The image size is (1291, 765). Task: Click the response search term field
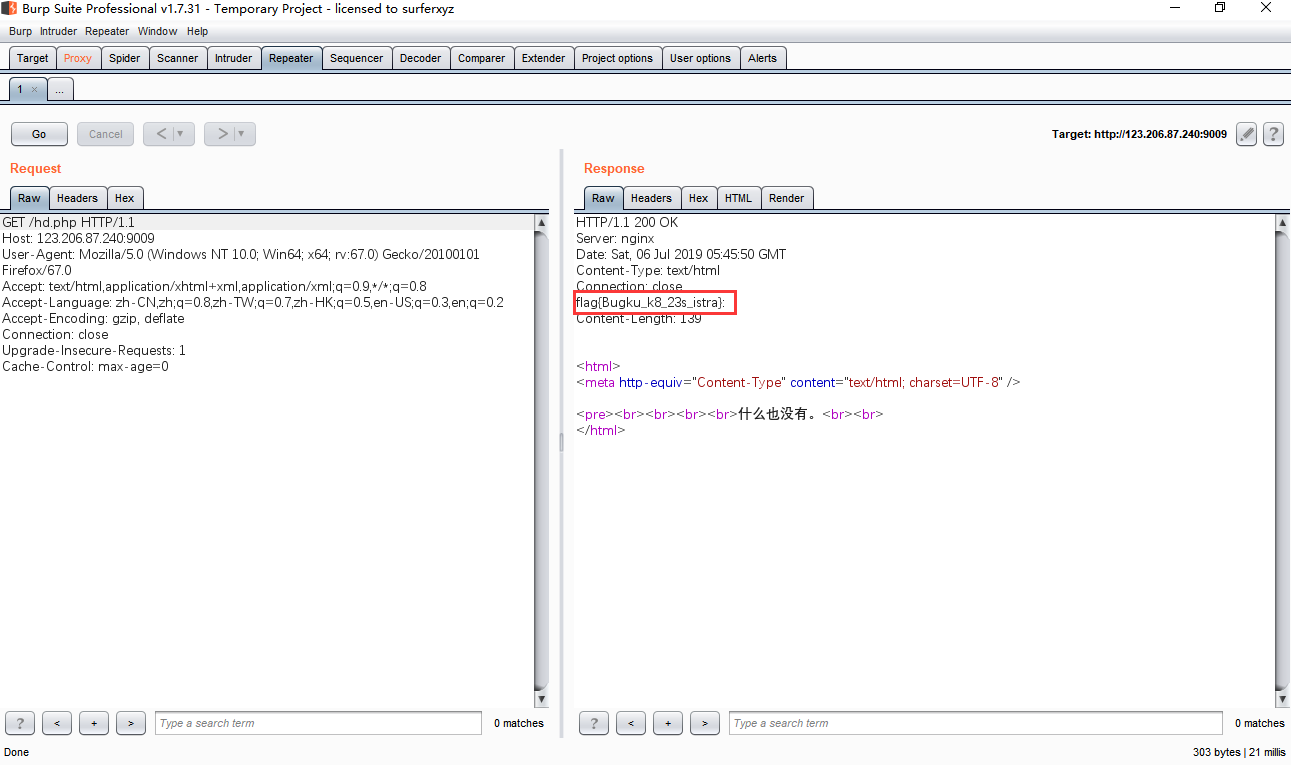click(x=976, y=723)
